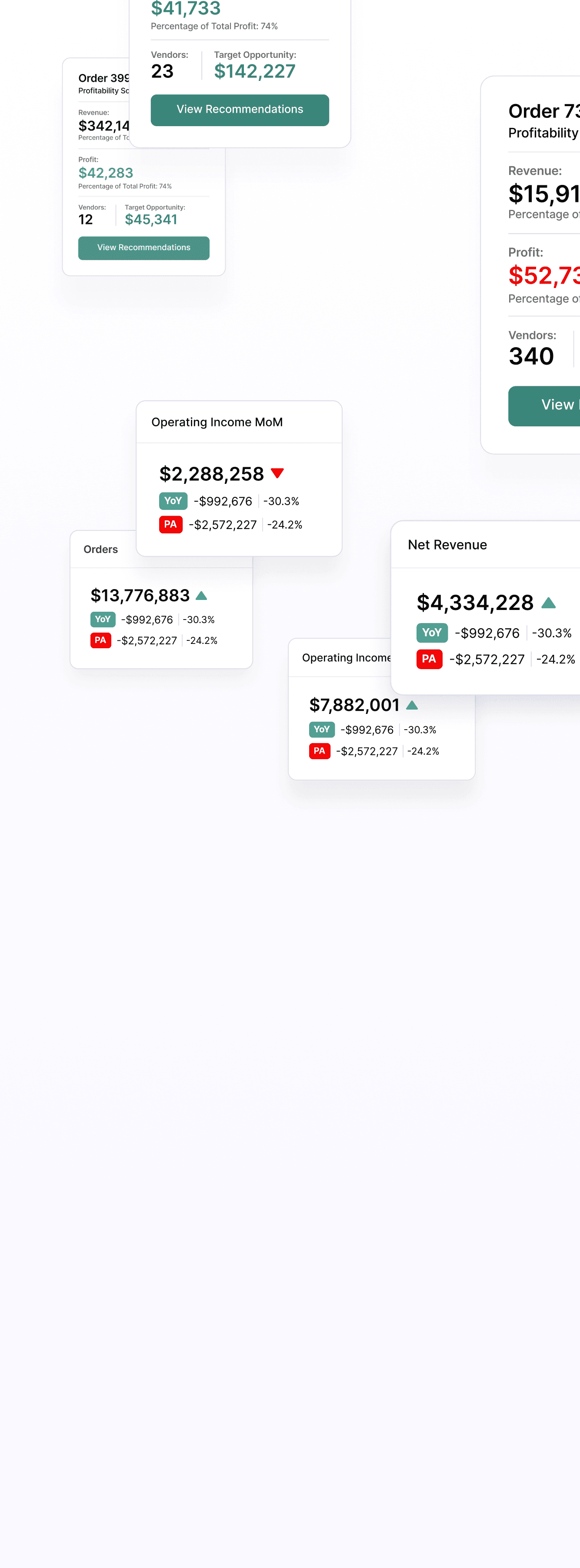This screenshot has height=1568, width=580.
Task: Click View Recommendations on Order 399 card
Action: click(x=143, y=248)
